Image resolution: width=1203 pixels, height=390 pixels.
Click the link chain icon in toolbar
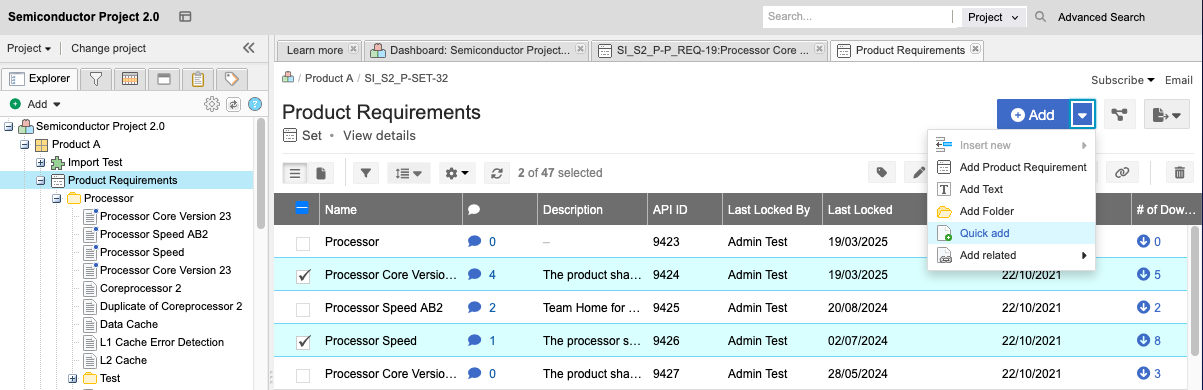pyautogui.click(x=1122, y=173)
